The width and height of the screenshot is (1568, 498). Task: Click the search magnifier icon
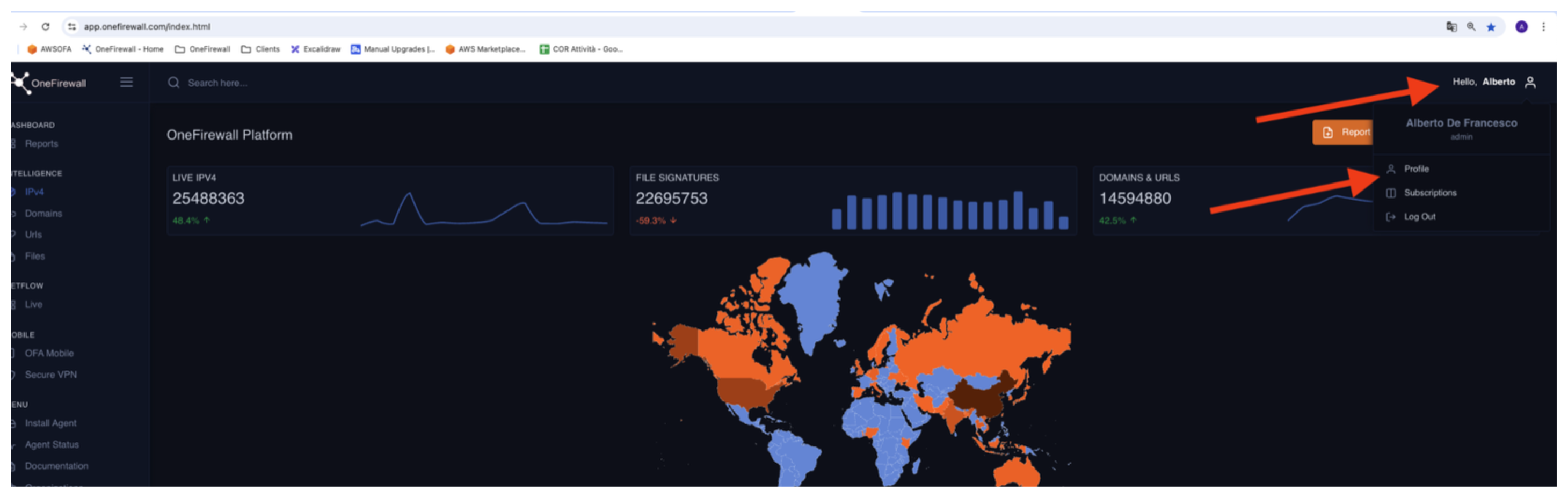173,83
